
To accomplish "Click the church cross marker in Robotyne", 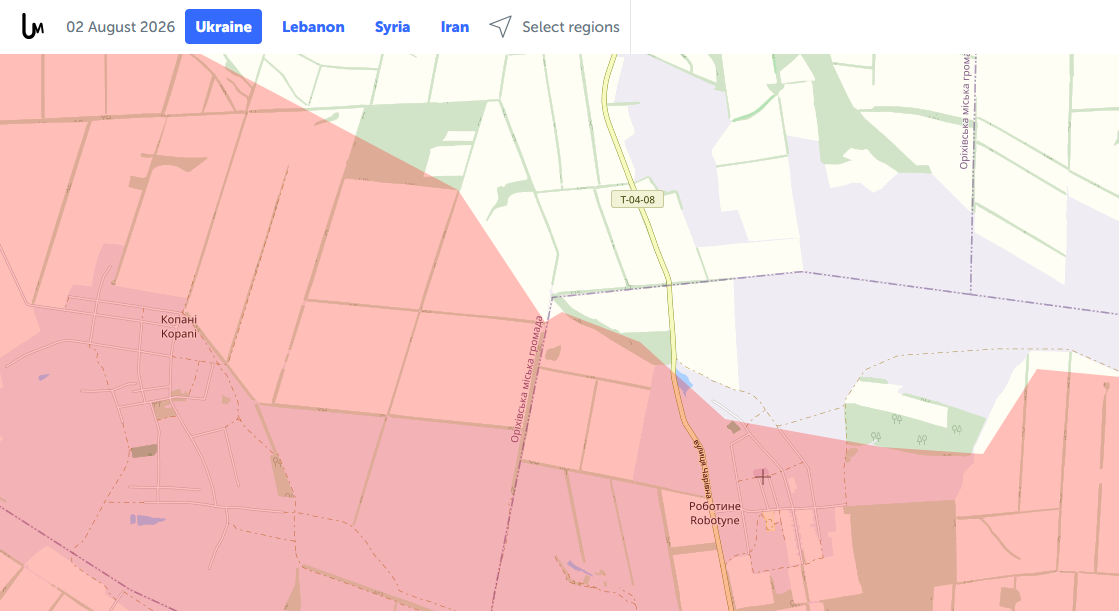I will click(x=763, y=476).
